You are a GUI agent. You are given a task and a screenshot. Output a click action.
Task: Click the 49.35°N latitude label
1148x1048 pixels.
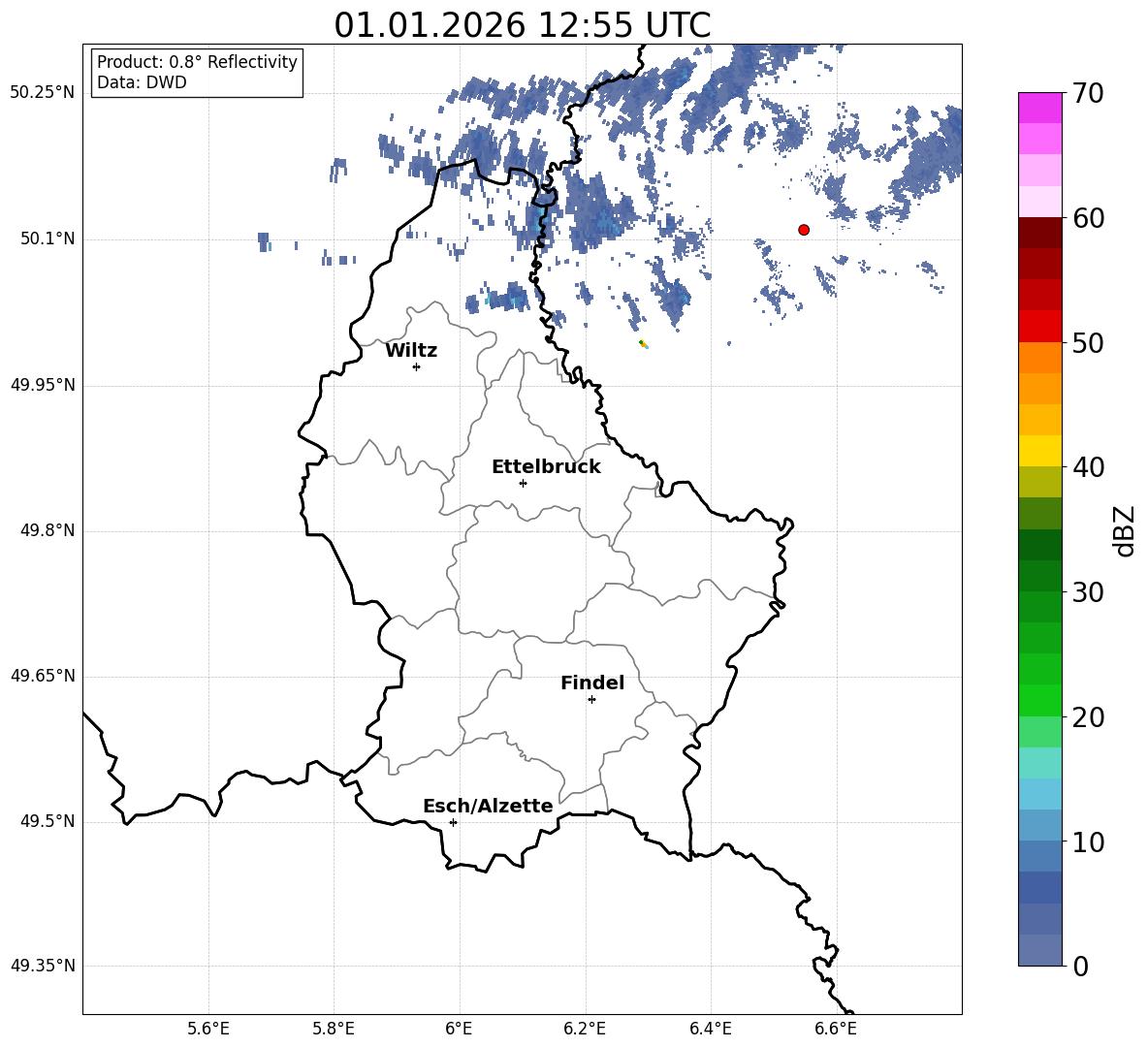[43, 966]
